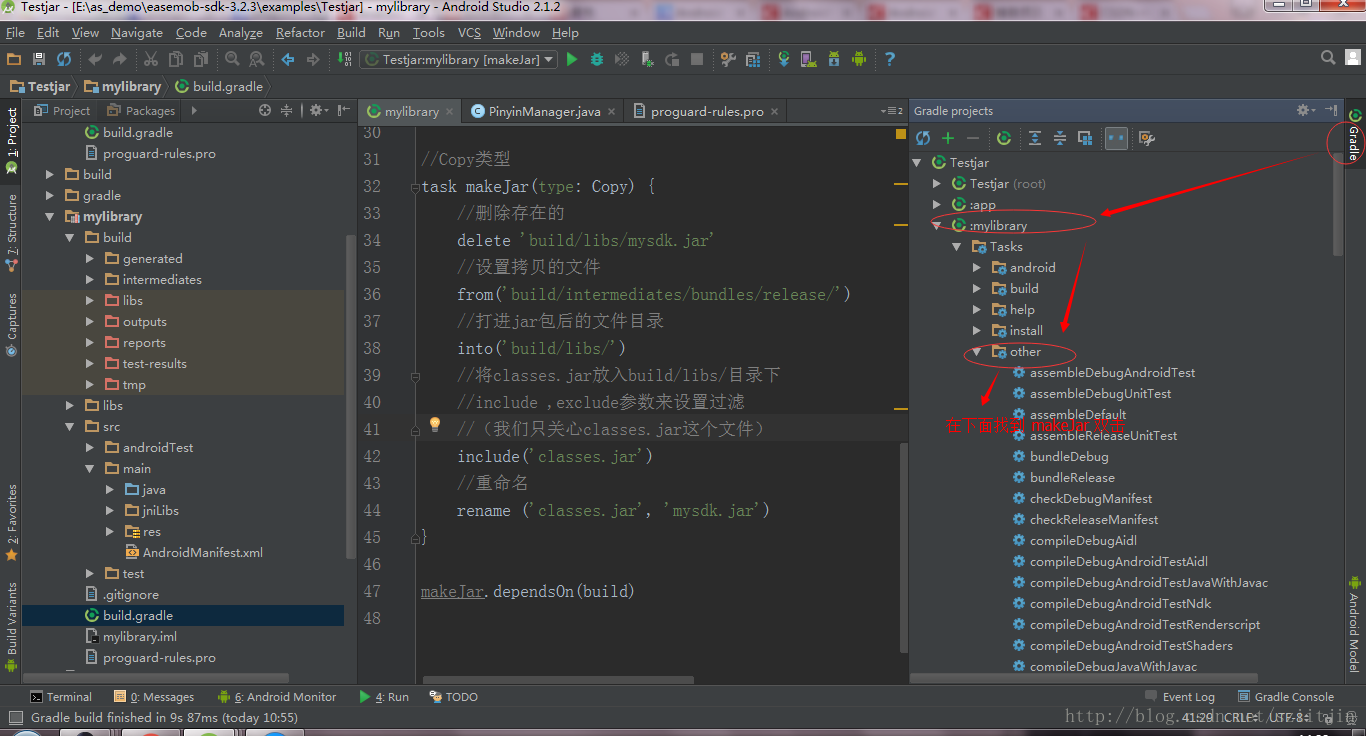Open Project Structure from toolbar icon

coord(753,60)
